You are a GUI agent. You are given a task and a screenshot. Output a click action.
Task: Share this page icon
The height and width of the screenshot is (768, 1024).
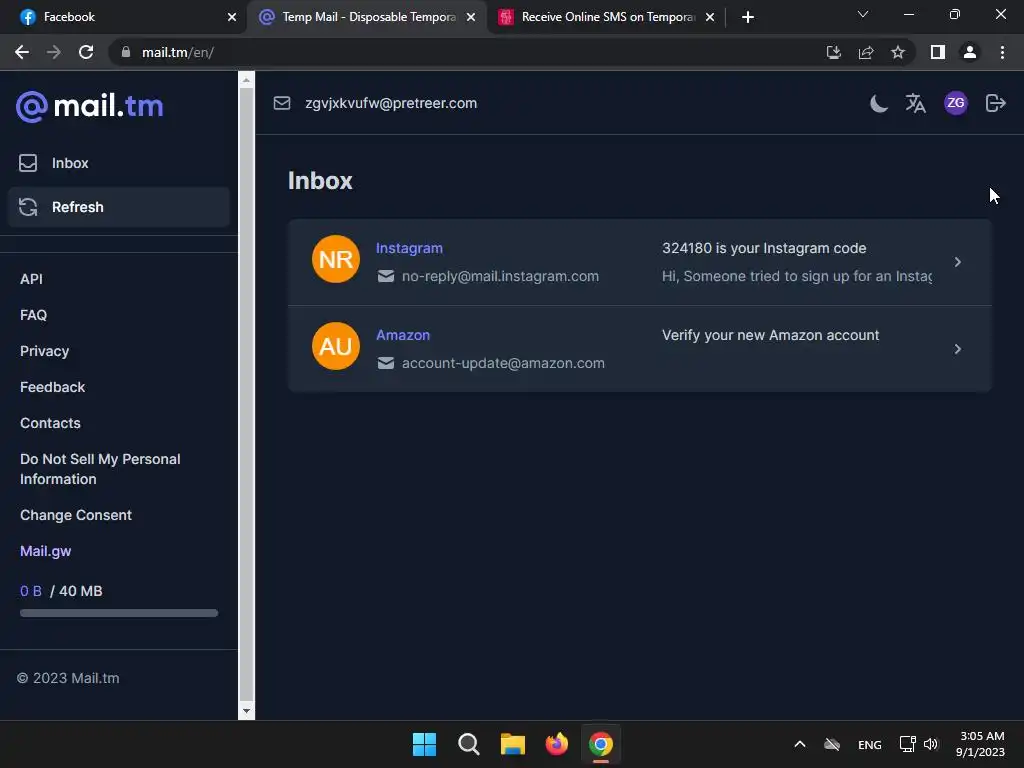coord(866,52)
